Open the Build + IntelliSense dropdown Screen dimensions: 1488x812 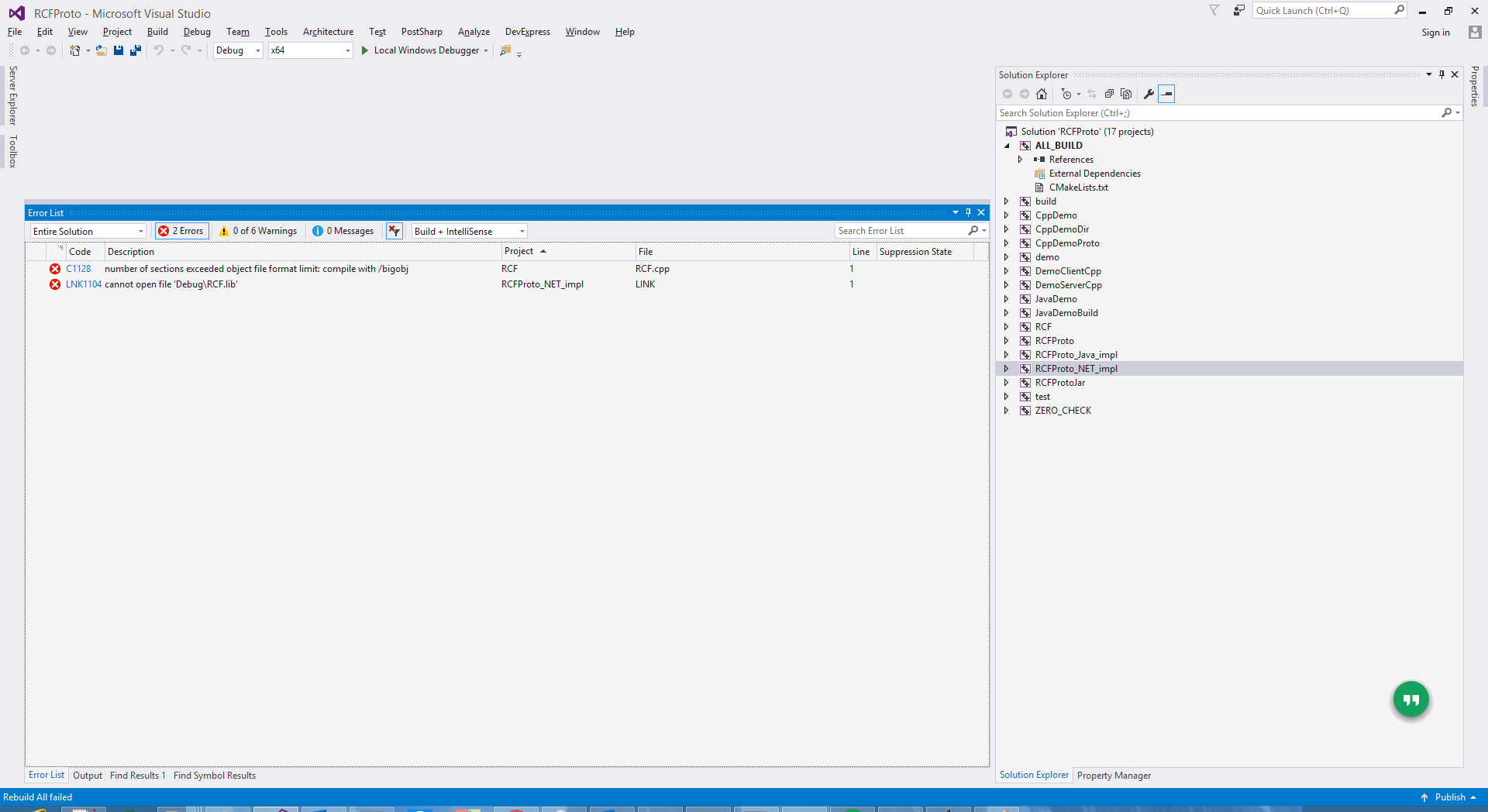coord(470,231)
